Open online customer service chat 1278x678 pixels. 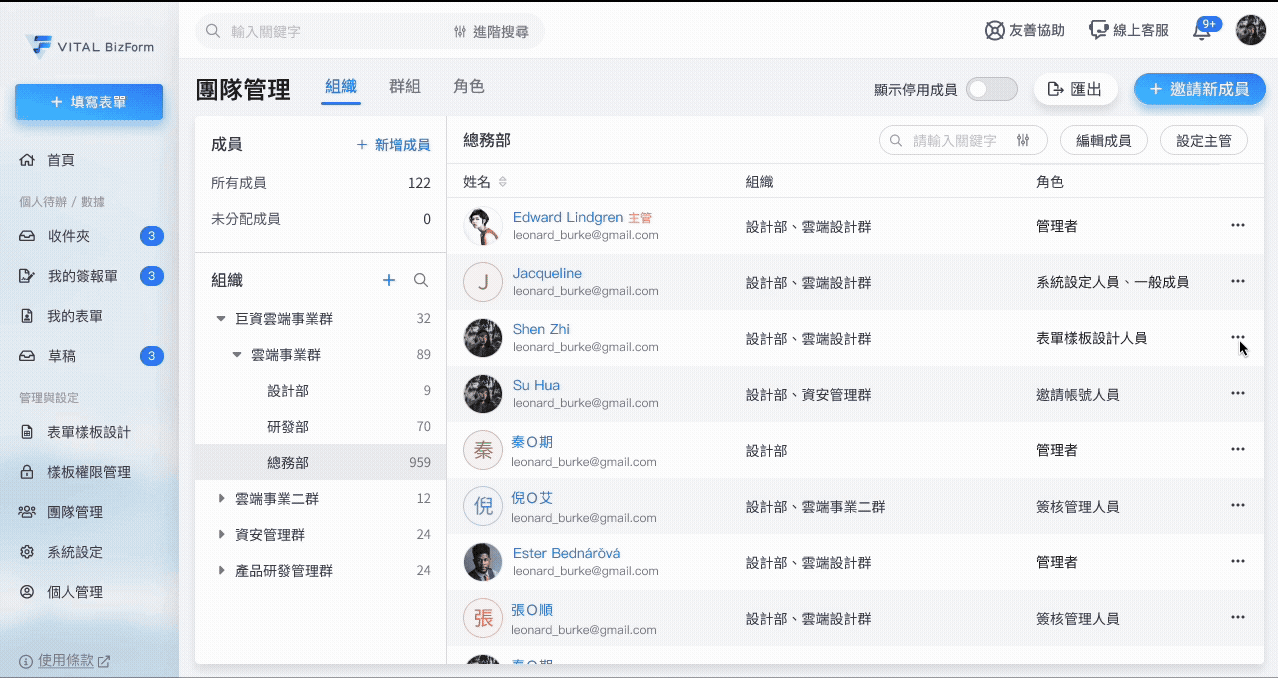(x=1129, y=30)
